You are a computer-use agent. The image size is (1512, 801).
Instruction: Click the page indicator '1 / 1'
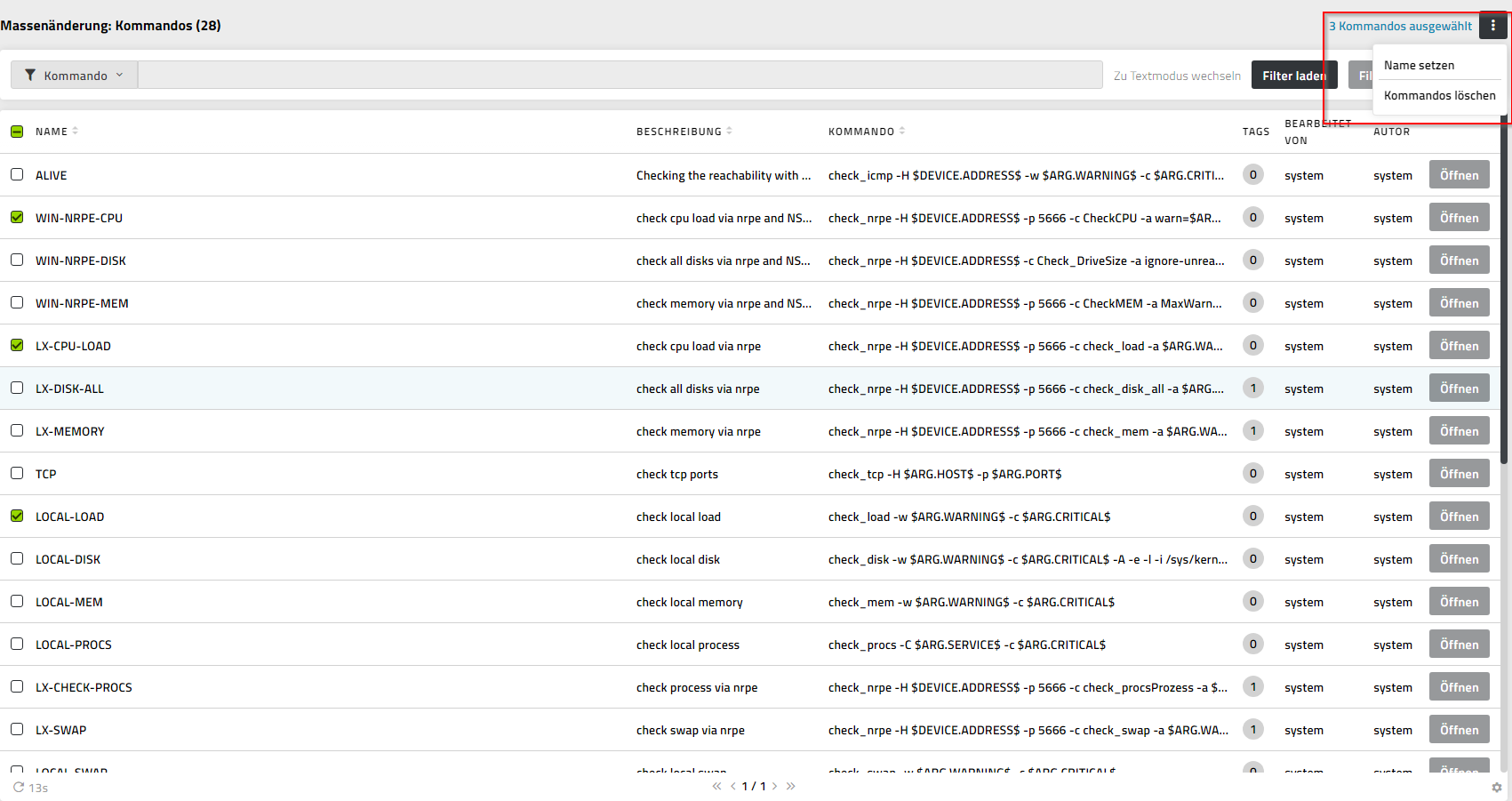754,786
